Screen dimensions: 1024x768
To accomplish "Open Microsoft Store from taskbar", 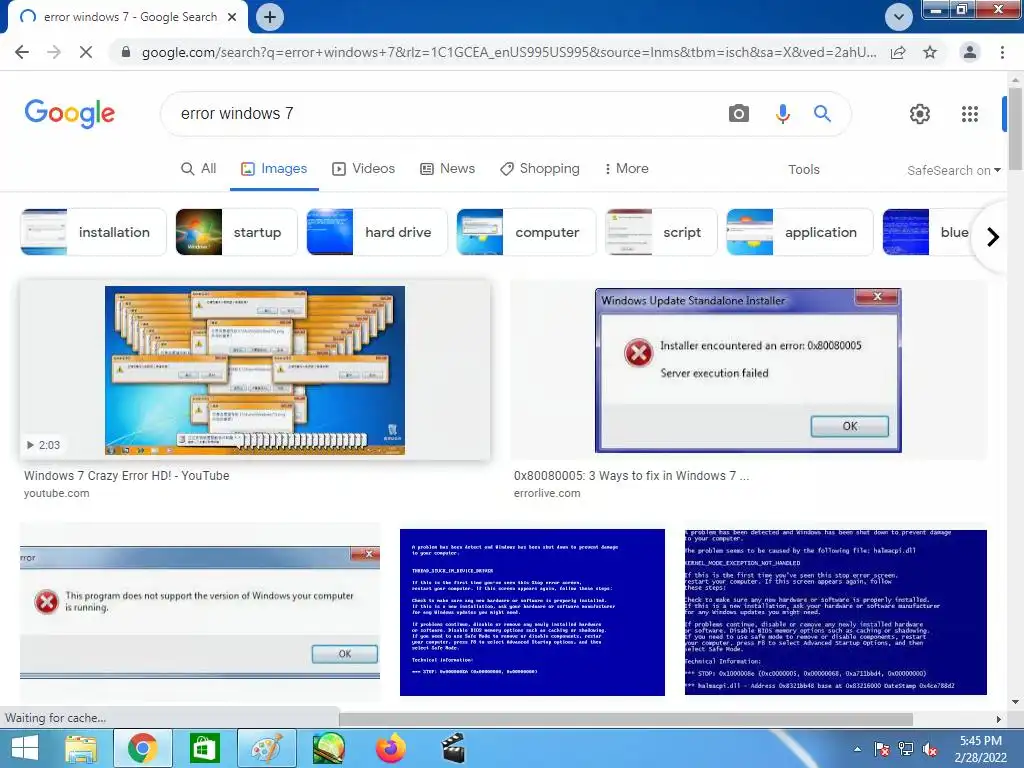I will 204,748.
